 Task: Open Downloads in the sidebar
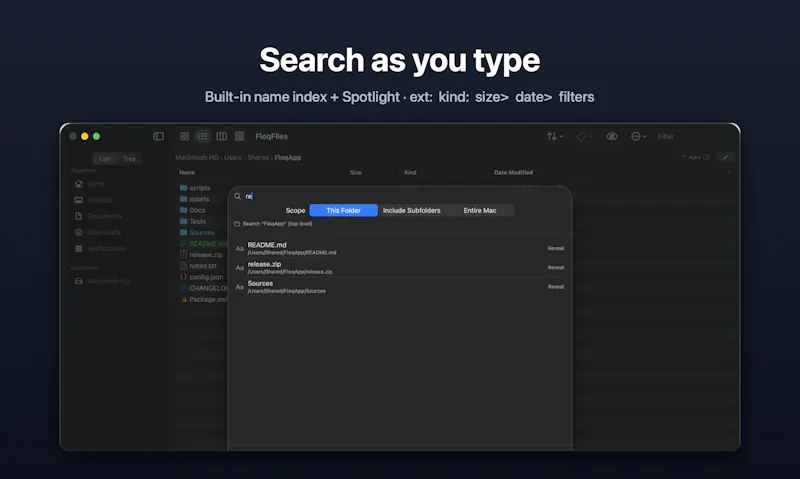104,232
